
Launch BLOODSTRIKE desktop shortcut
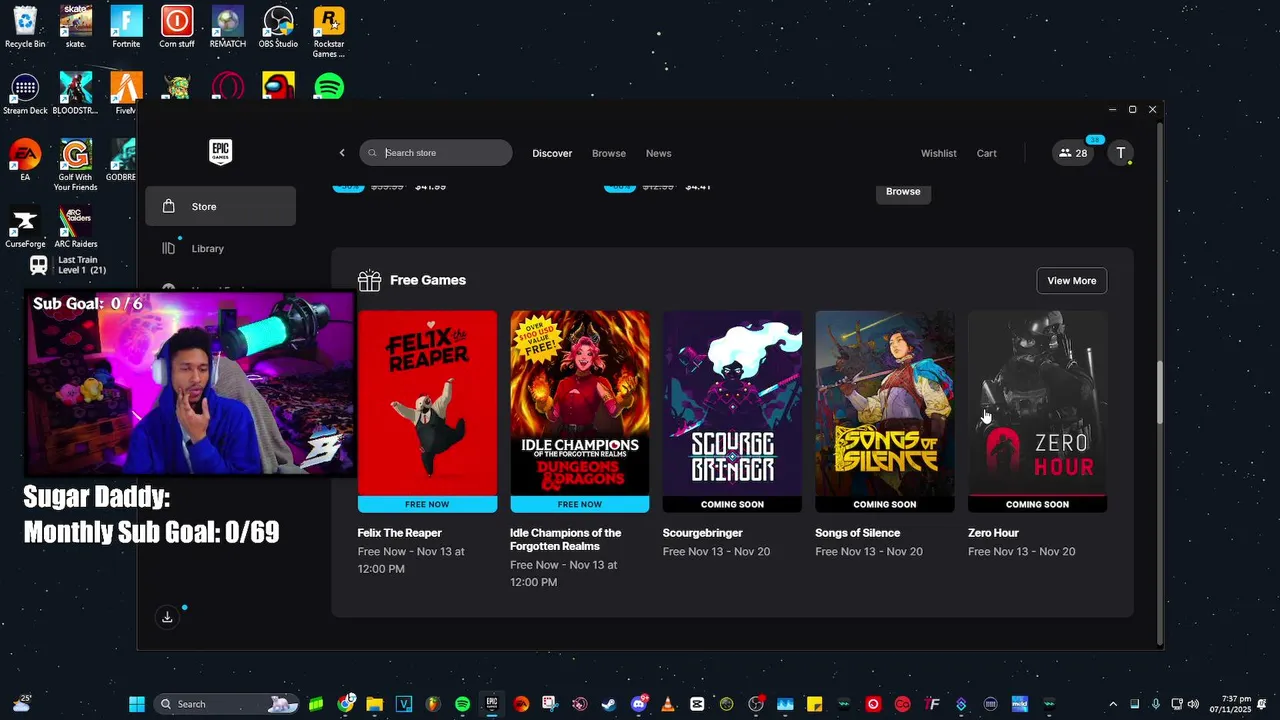76,94
